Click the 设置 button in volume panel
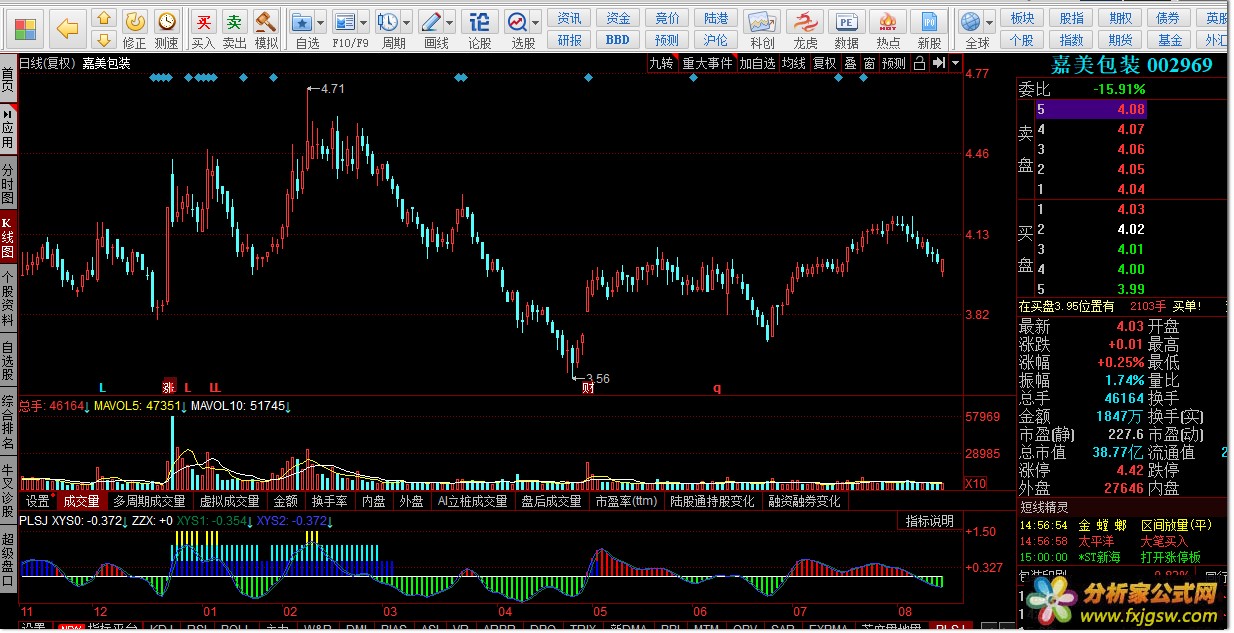This screenshot has width=1234, height=633. (38, 501)
